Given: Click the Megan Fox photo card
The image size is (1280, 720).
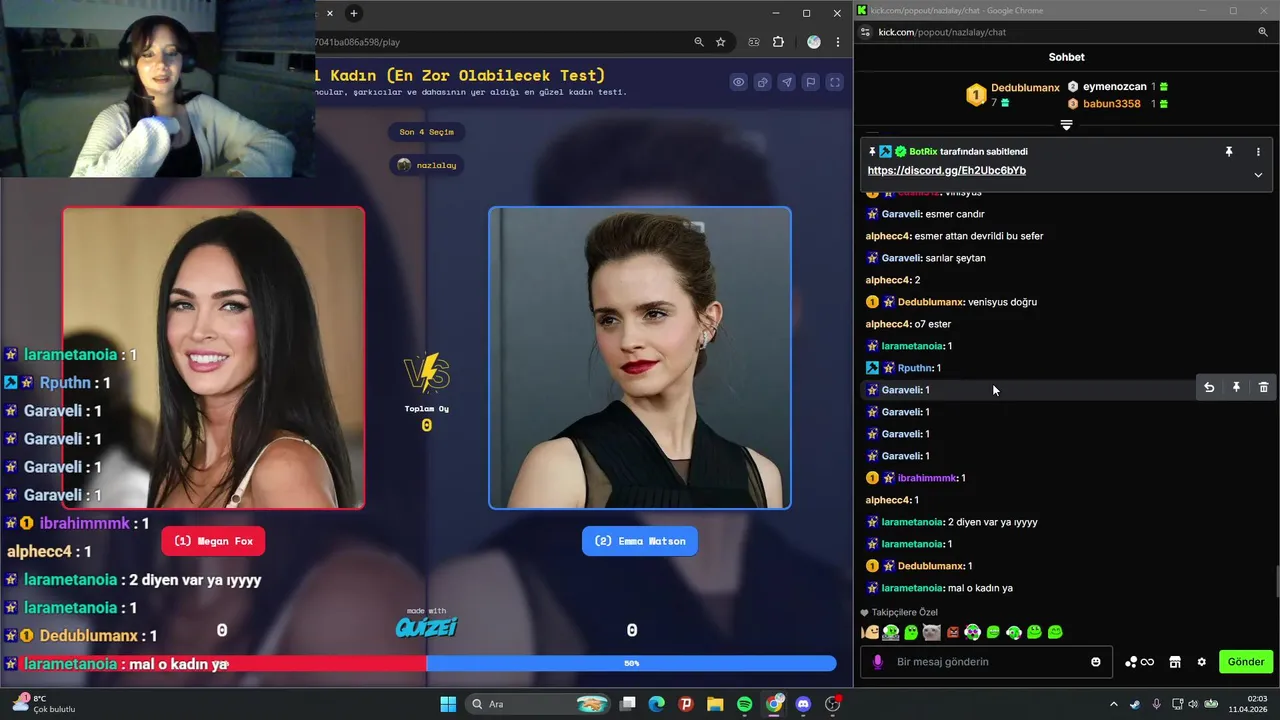Looking at the screenshot, I should 213,358.
